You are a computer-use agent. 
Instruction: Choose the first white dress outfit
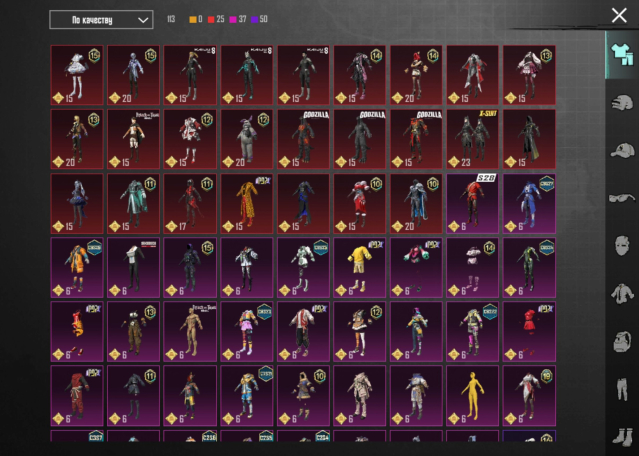78,74
